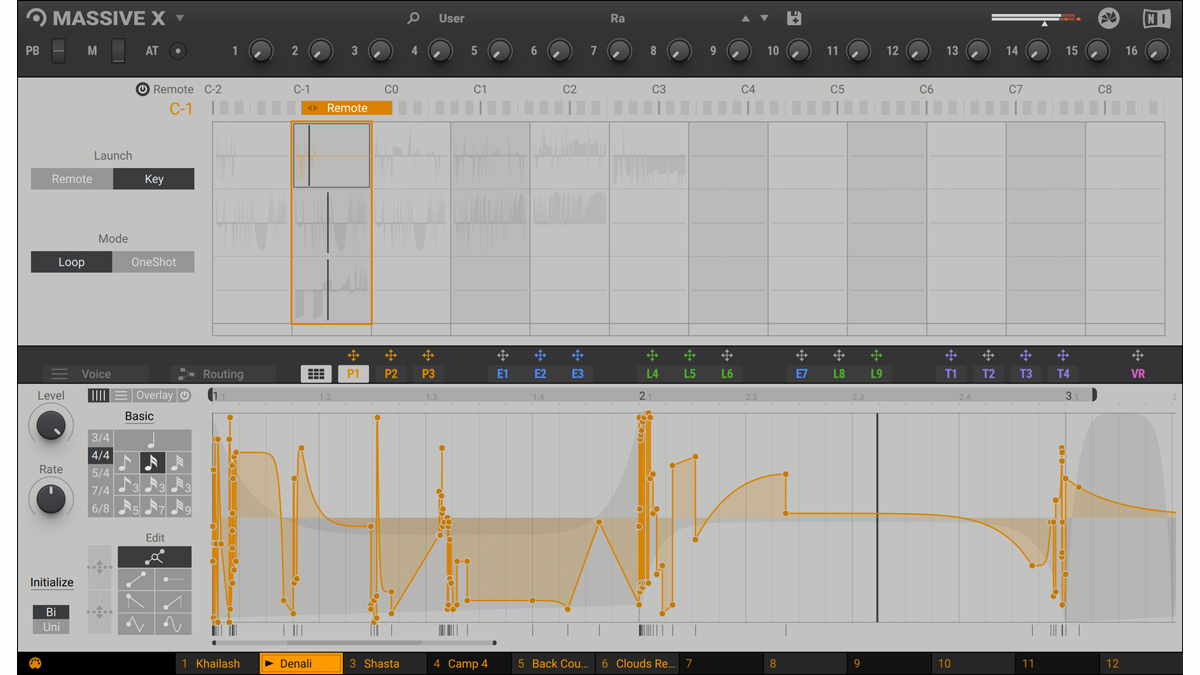Click the palette icon in bottom bar
This screenshot has width=1200, height=675.
35,663
